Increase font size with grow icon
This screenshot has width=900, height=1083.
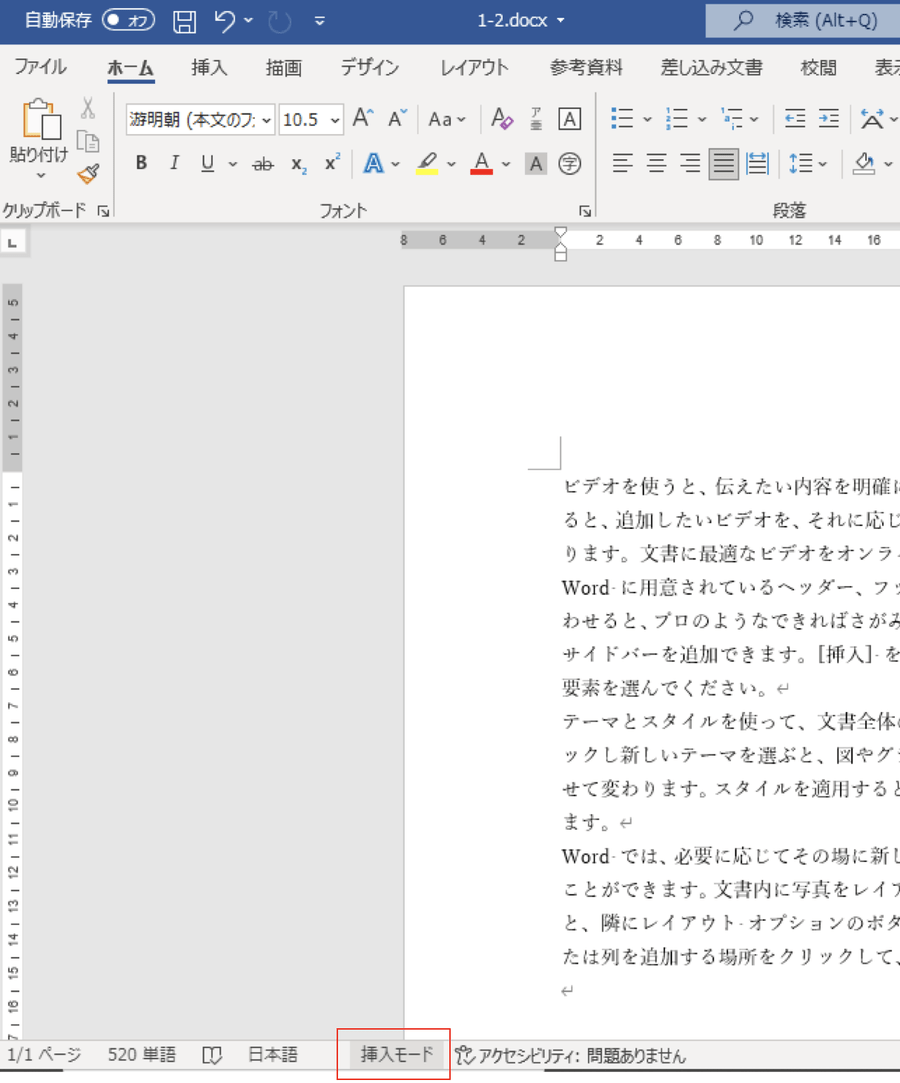(x=363, y=119)
